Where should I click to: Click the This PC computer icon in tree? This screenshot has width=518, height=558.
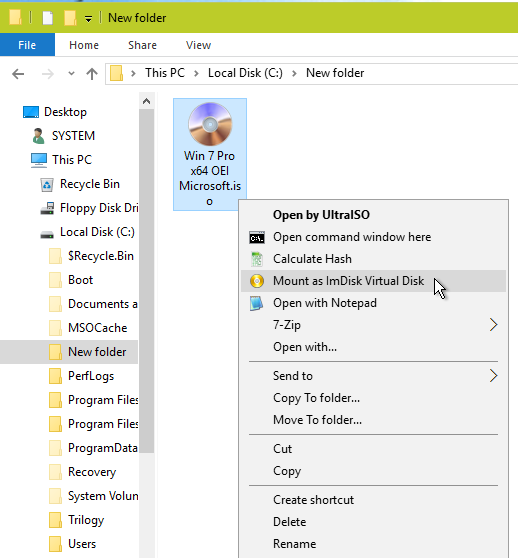39,160
